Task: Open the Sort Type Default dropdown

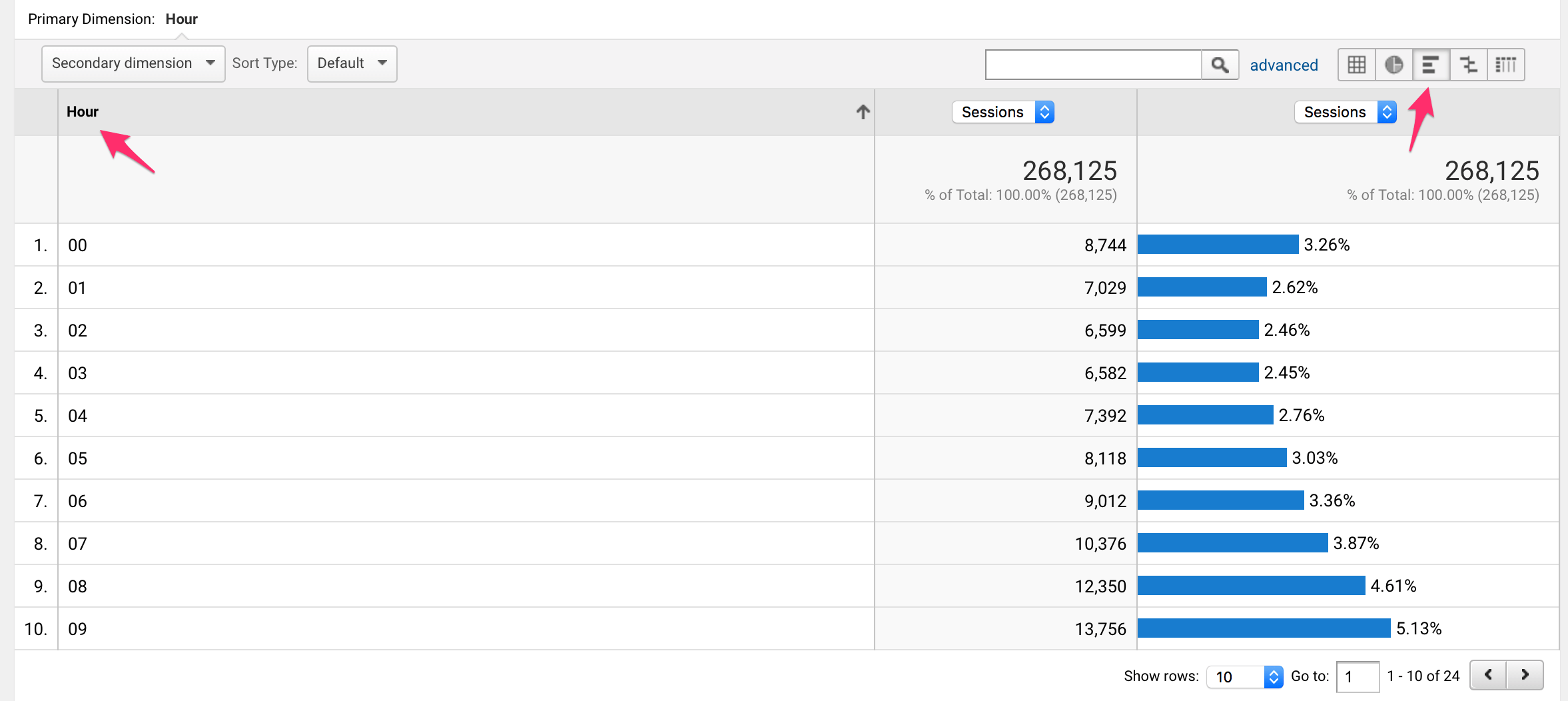Action: pos(352,63)
